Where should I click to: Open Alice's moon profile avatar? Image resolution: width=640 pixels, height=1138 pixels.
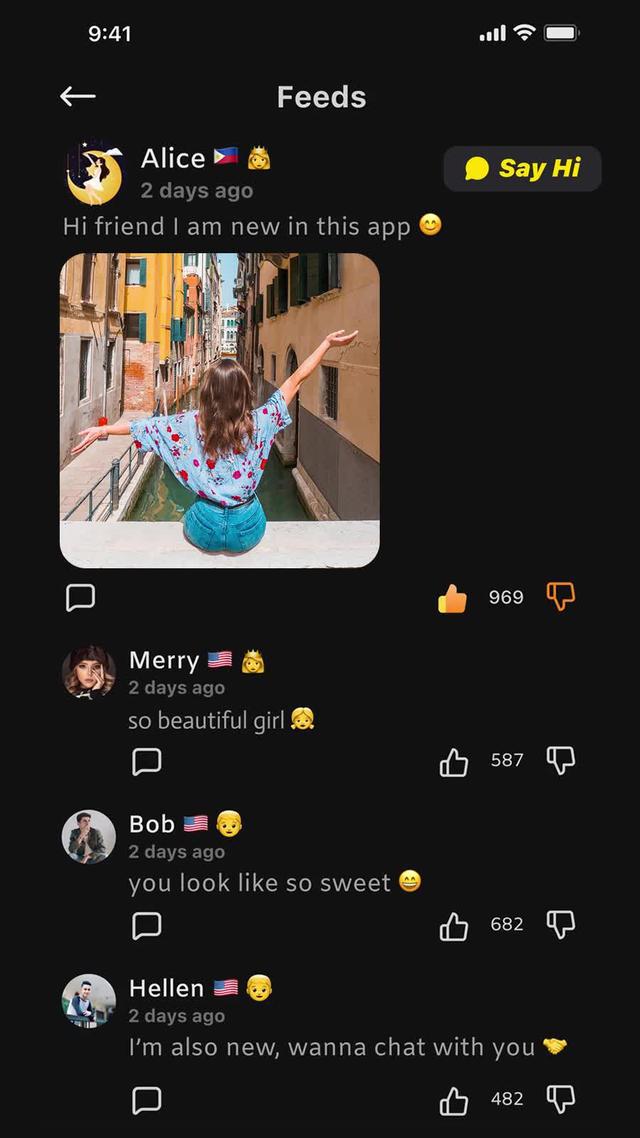[x=94, y=172]
